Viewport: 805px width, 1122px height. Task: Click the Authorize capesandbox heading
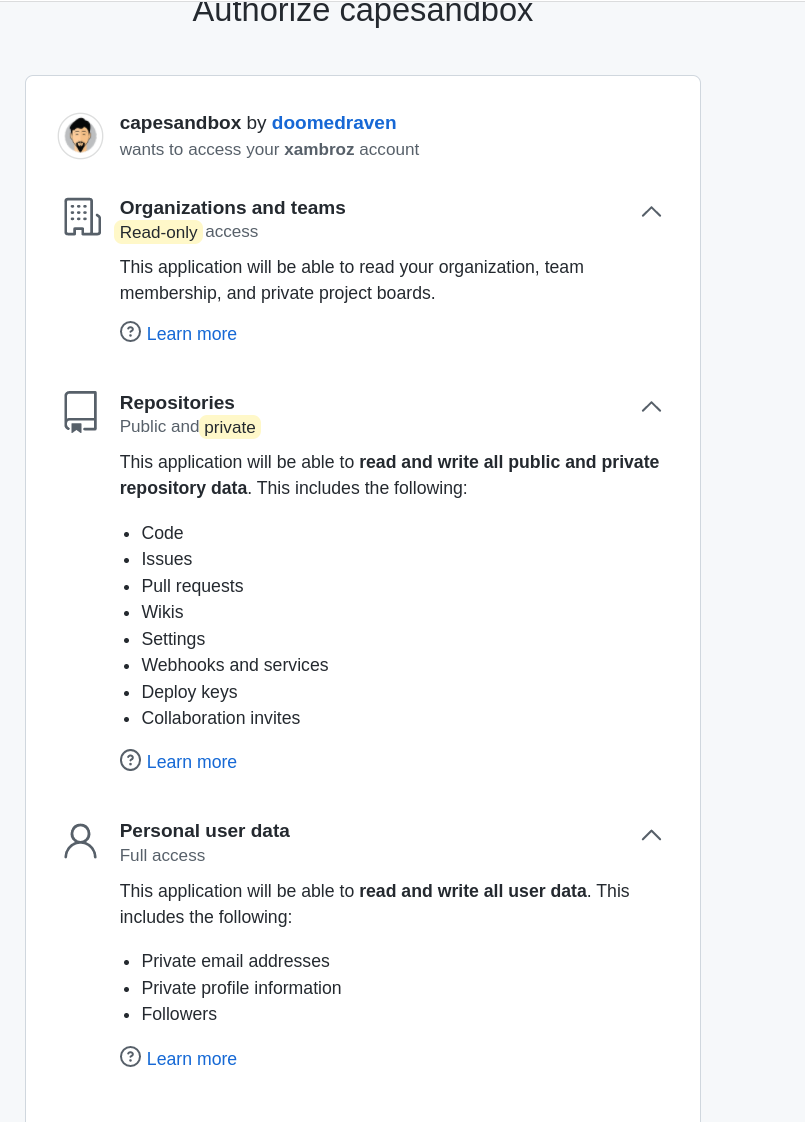[362, 13]
